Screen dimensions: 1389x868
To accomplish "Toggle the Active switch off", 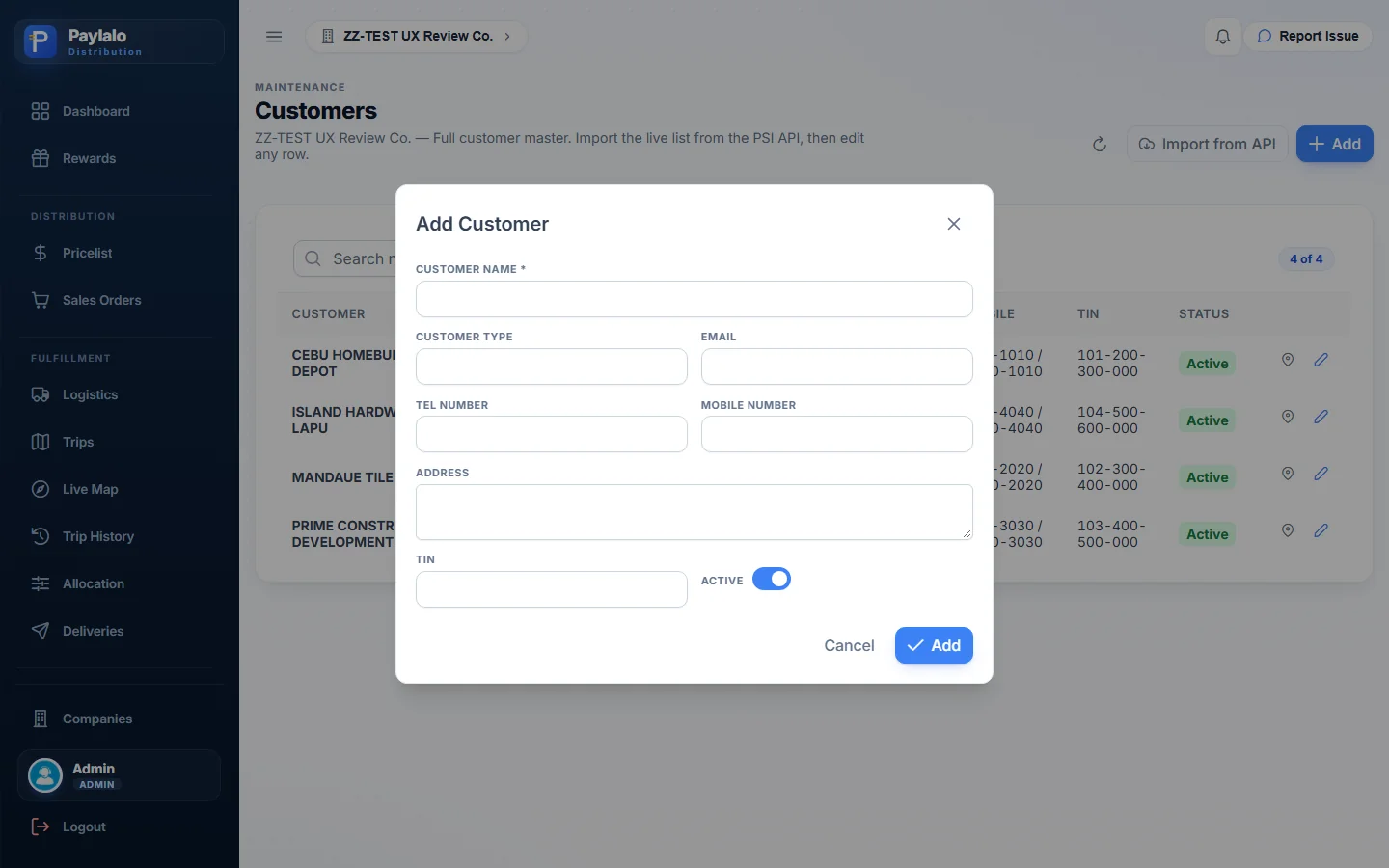I will pos(772,579).
